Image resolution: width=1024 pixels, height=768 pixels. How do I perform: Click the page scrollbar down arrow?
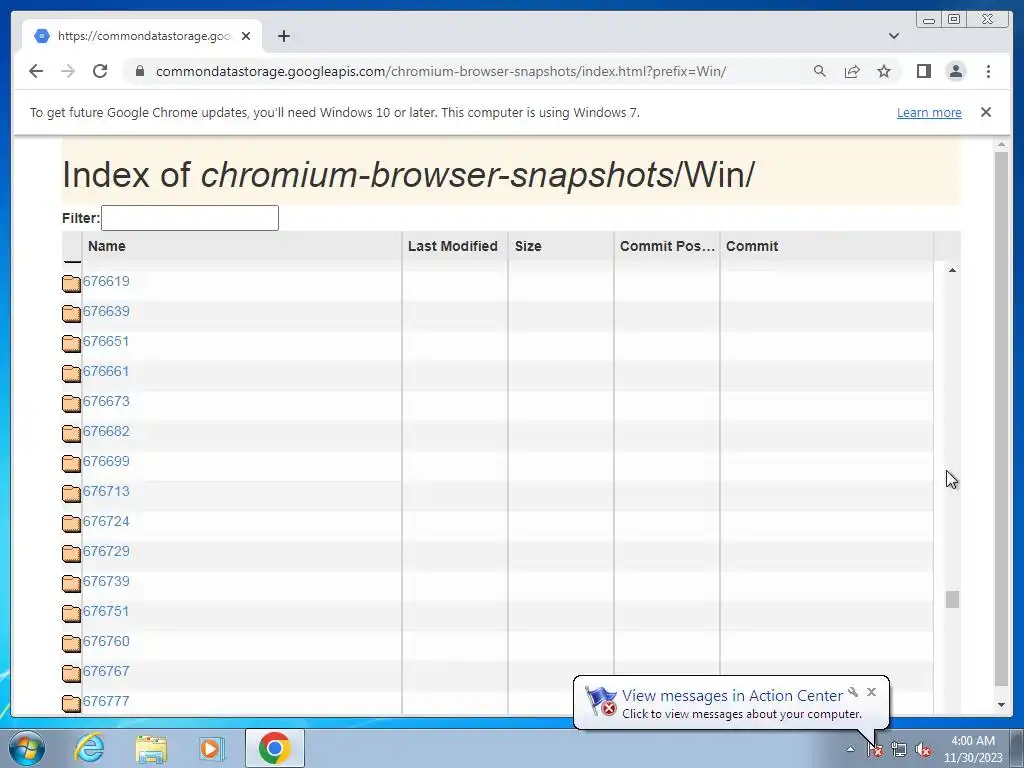1001,705
